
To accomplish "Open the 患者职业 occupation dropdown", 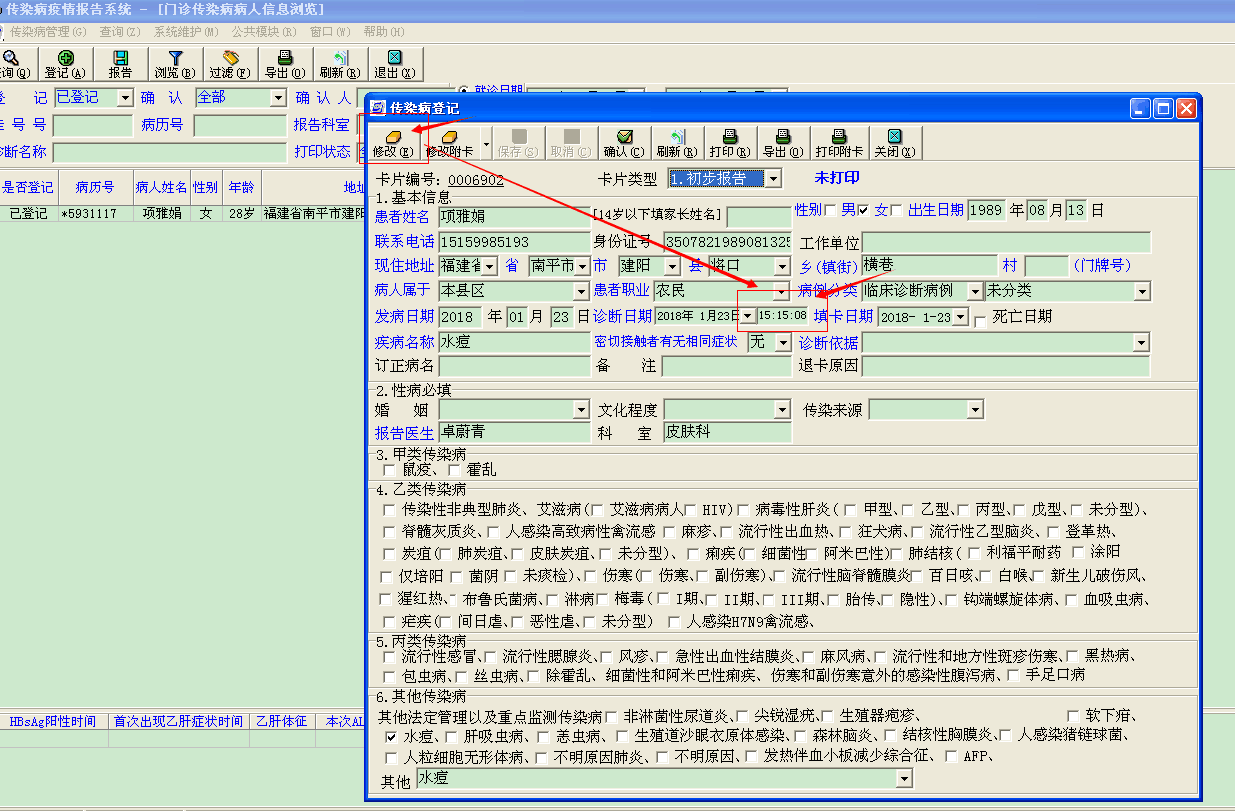I will pyautogui.click(x=781, y=291).
